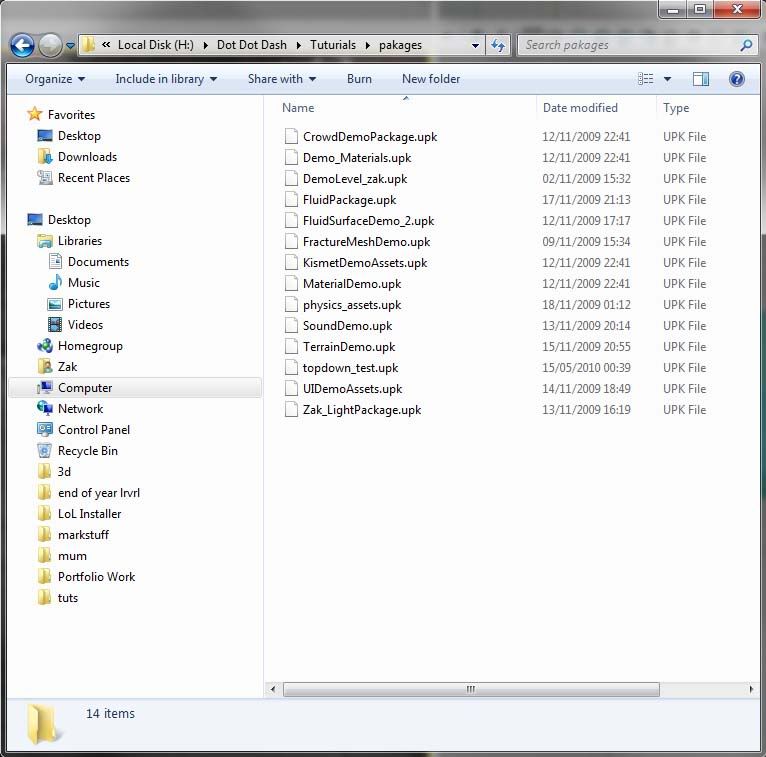This screenshot has width=766, height=757.
Task: Focus the Search pakages field
Action: tap(637, 45)
